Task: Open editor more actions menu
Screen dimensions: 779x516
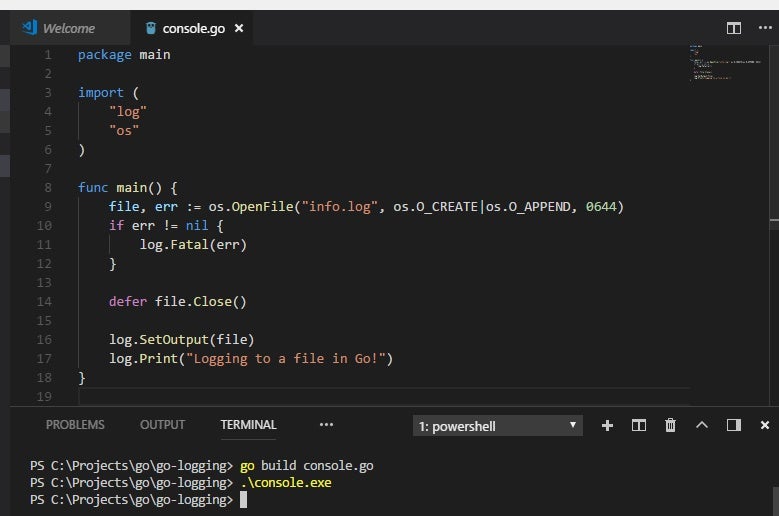Action: [765, 28]
